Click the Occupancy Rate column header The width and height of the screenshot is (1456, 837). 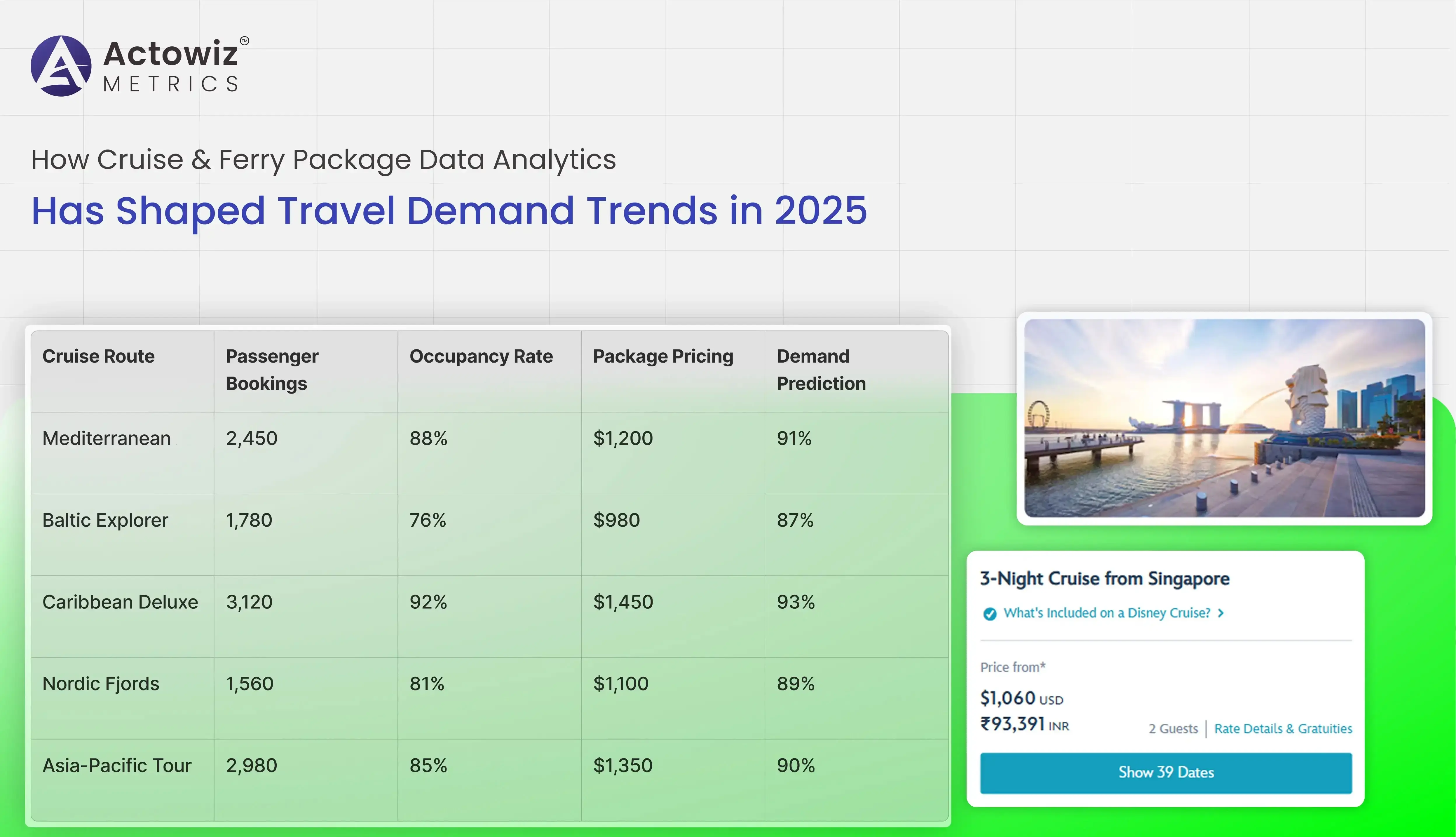(x=481, y=356)
